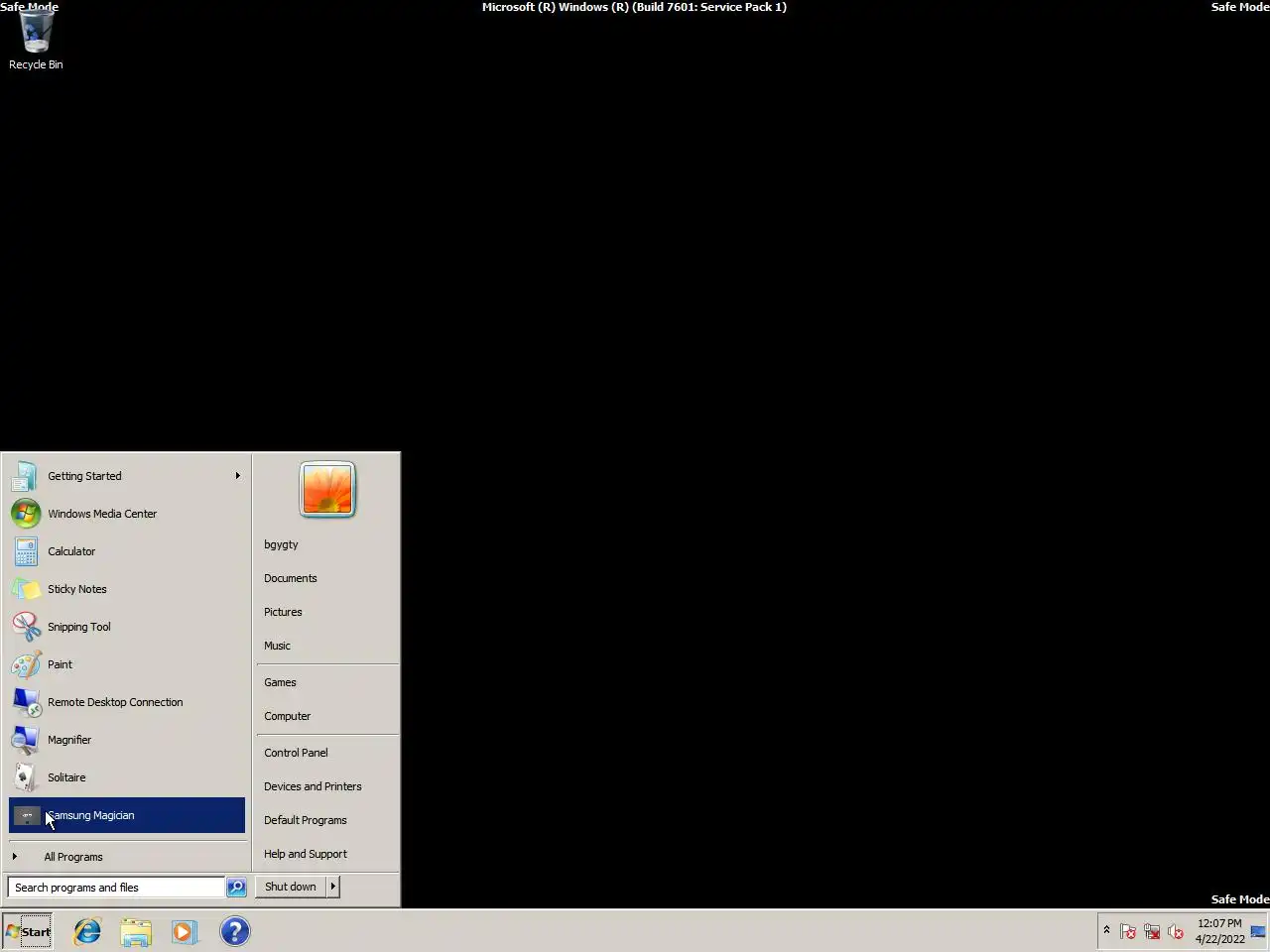Click the search magnifying glass icon
Viewport: 1270px width, 952px height.
point(236,888)
